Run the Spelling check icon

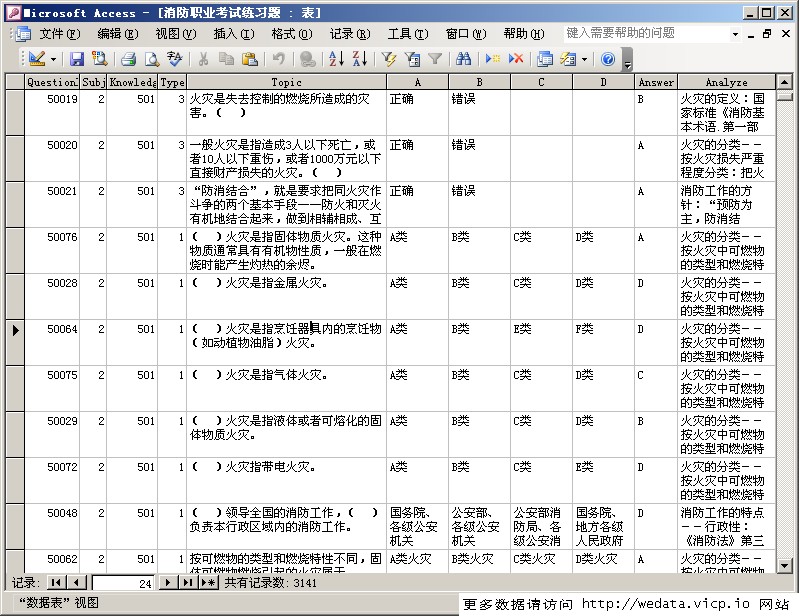coord(174,59)
